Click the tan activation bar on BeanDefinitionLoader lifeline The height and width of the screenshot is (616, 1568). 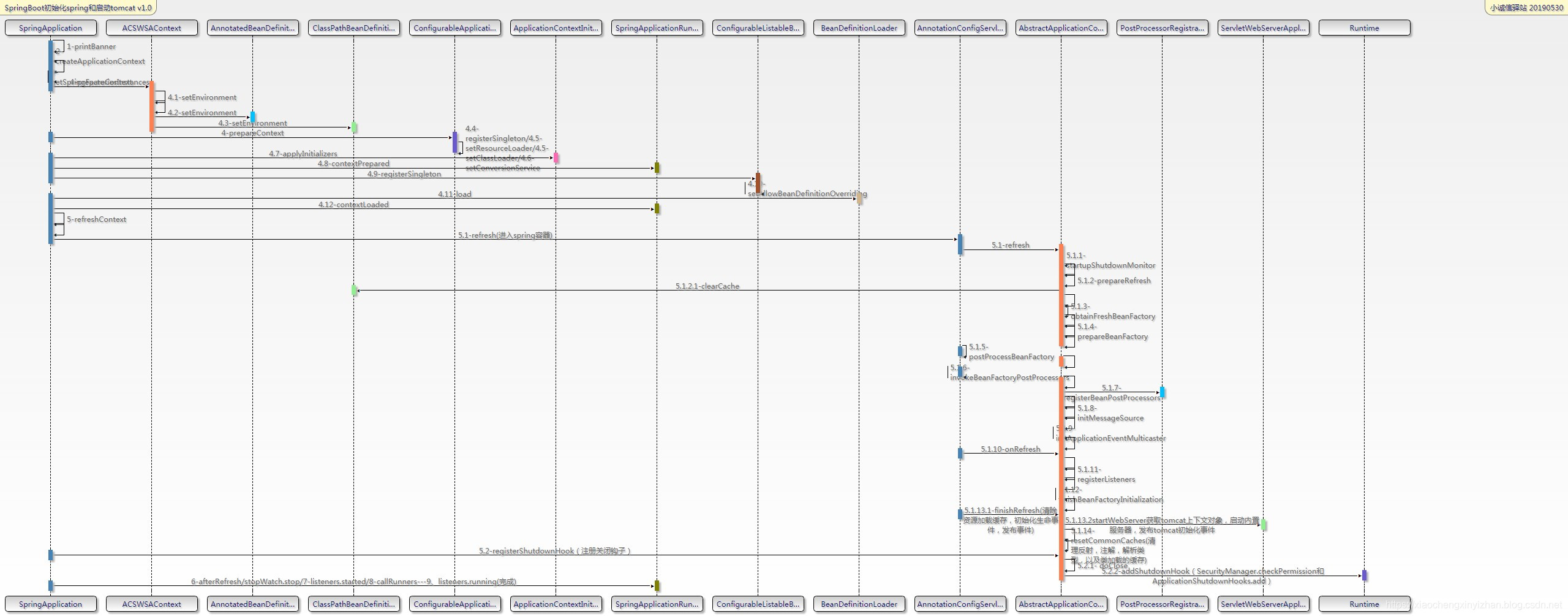pyautogui.click(x=859, y=199)
